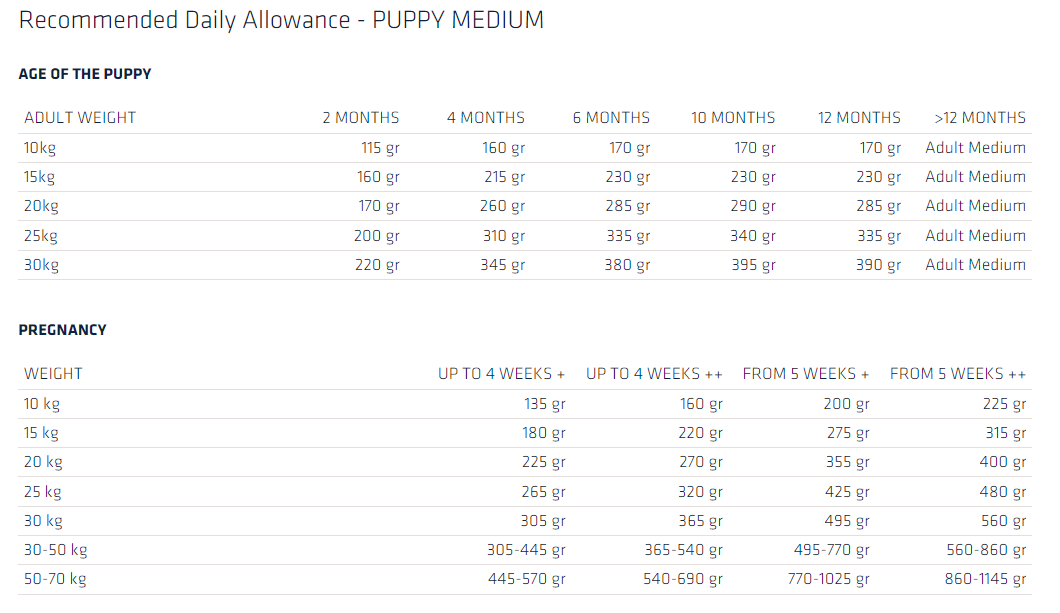Select the 395 gr cell under 10 MONTHS
Viewport: 1060px width, 613px height.
pos(754,265)
